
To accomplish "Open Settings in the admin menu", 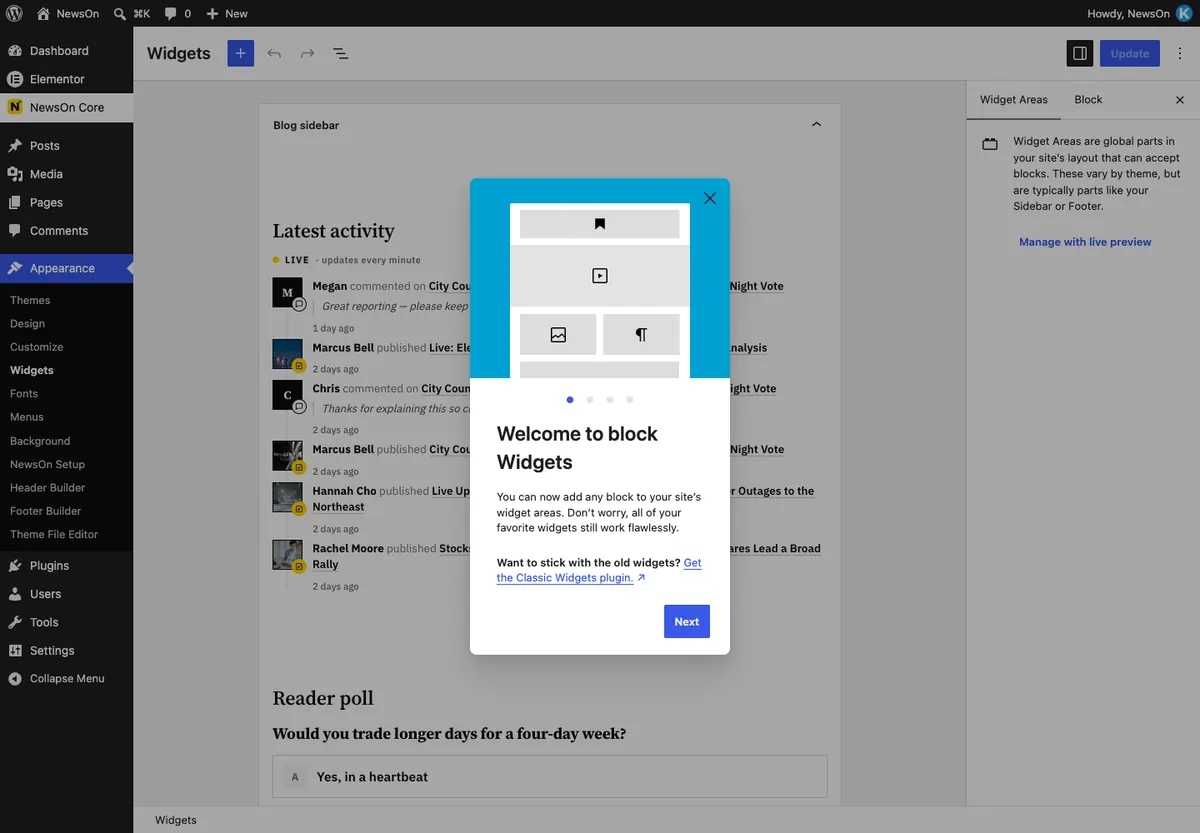I will (66, 650).
